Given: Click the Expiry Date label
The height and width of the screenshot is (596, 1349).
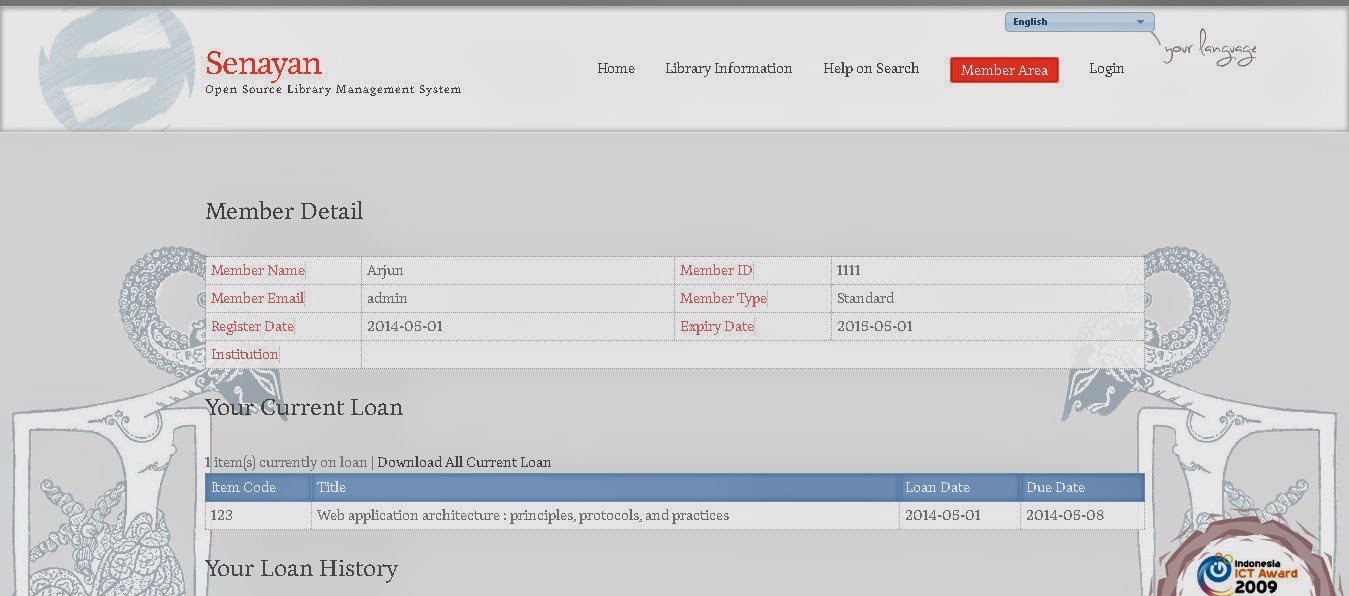Looking at the screenshot, I should tap(717, 326).
